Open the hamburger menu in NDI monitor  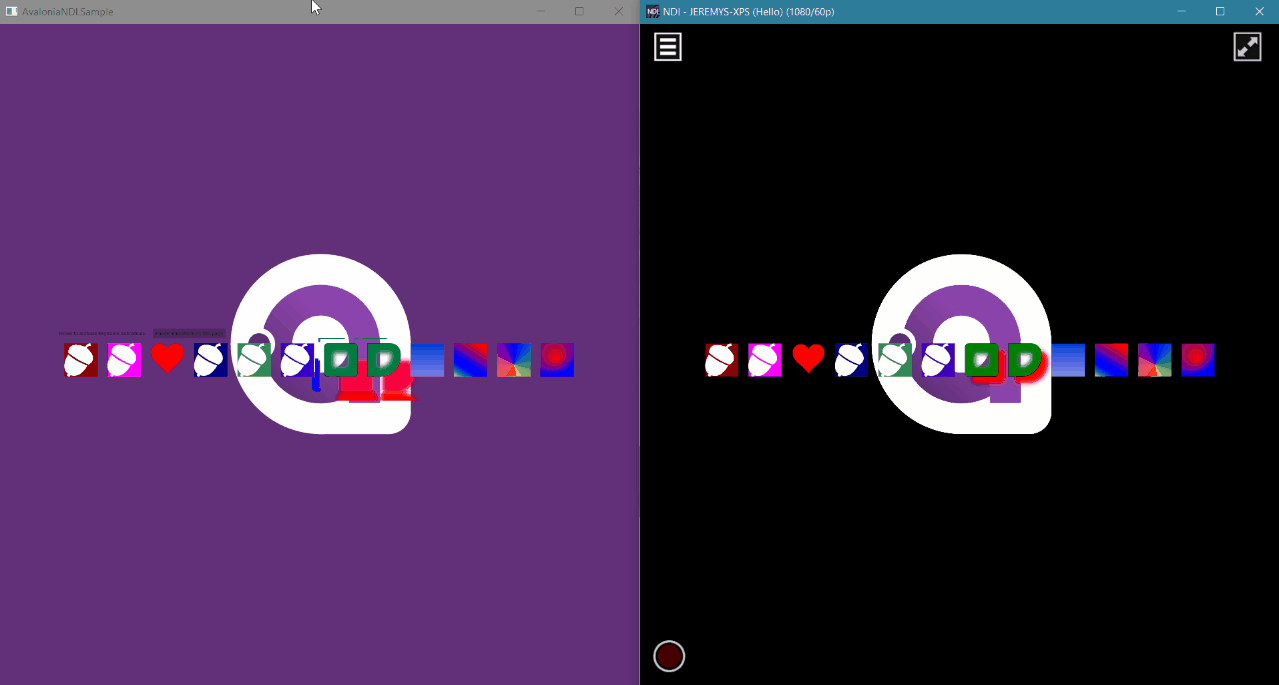point(668,46)
